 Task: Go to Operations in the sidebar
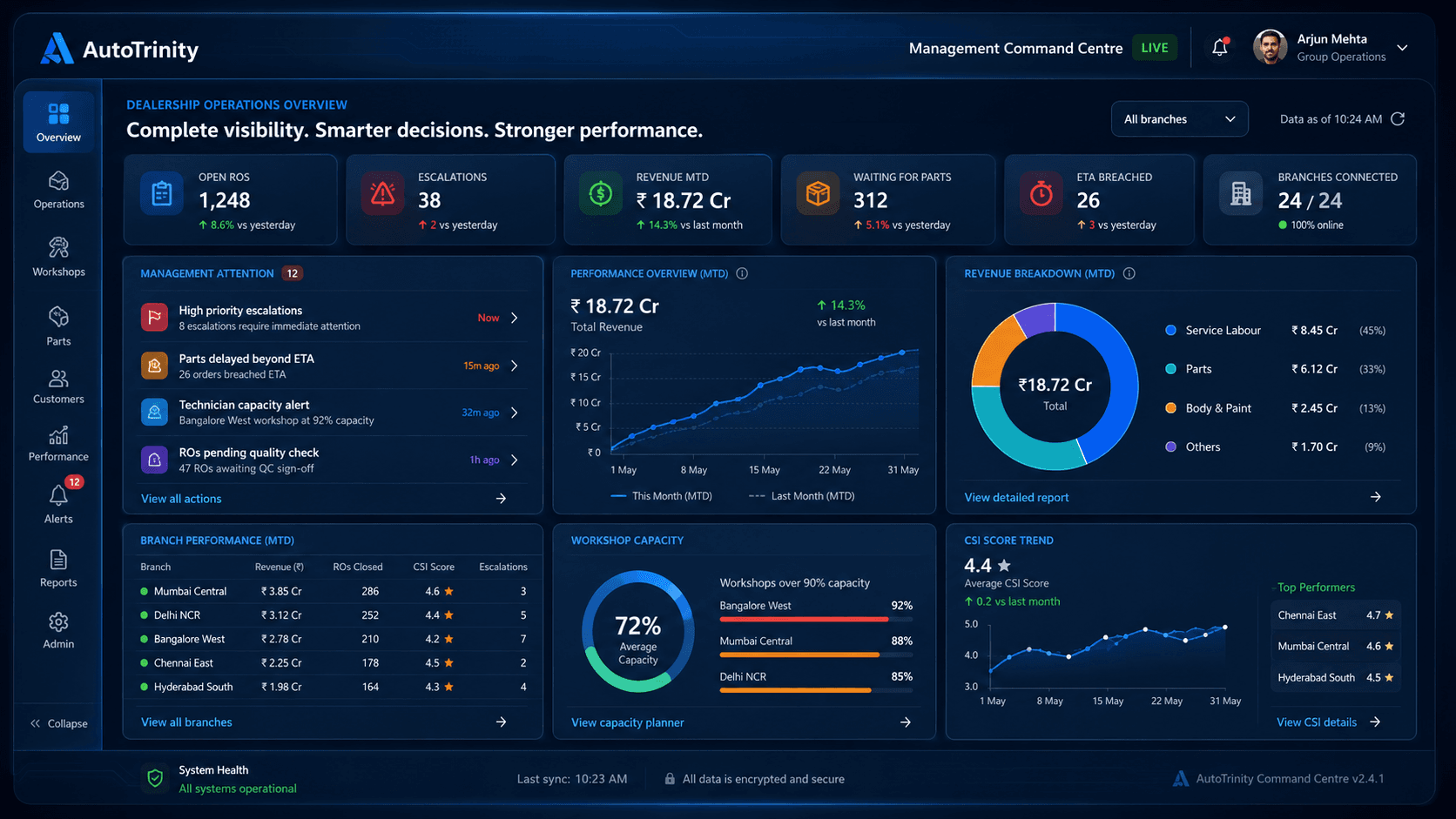click(x=58, y=190)
